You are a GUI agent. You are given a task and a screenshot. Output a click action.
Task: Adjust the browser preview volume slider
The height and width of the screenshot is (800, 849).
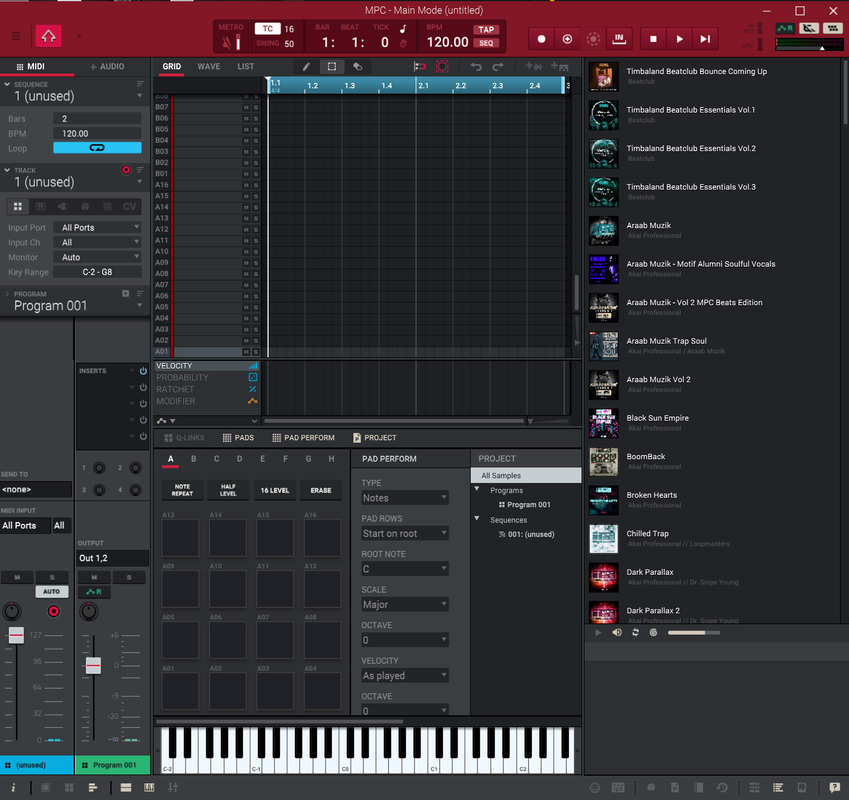pos(693,633)
